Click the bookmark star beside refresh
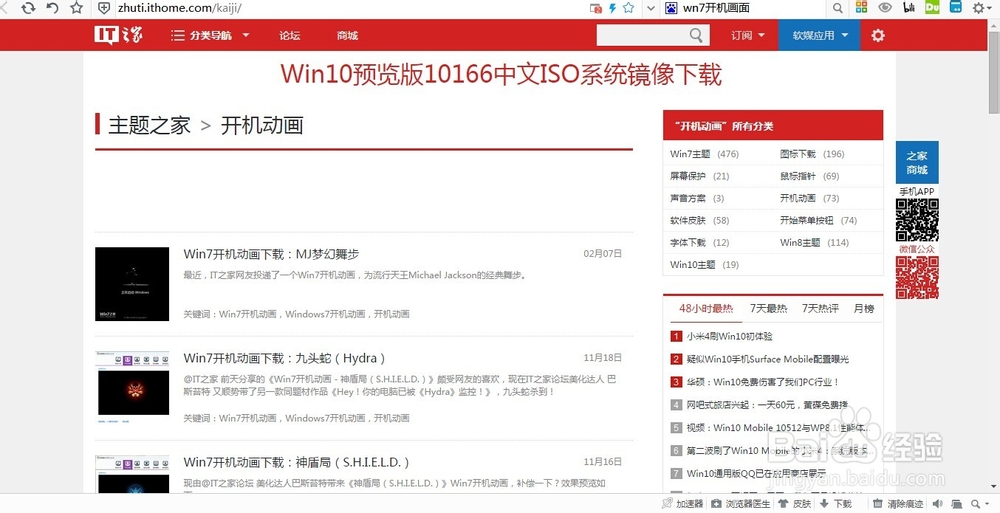Screen dimensions: 1000x513 (77, 8)
